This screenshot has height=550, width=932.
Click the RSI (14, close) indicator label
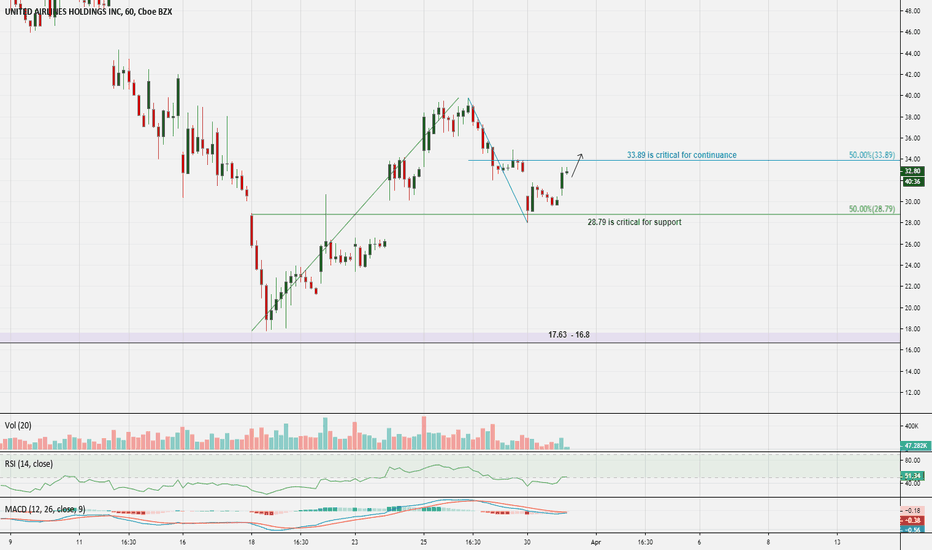coord(29,464)
